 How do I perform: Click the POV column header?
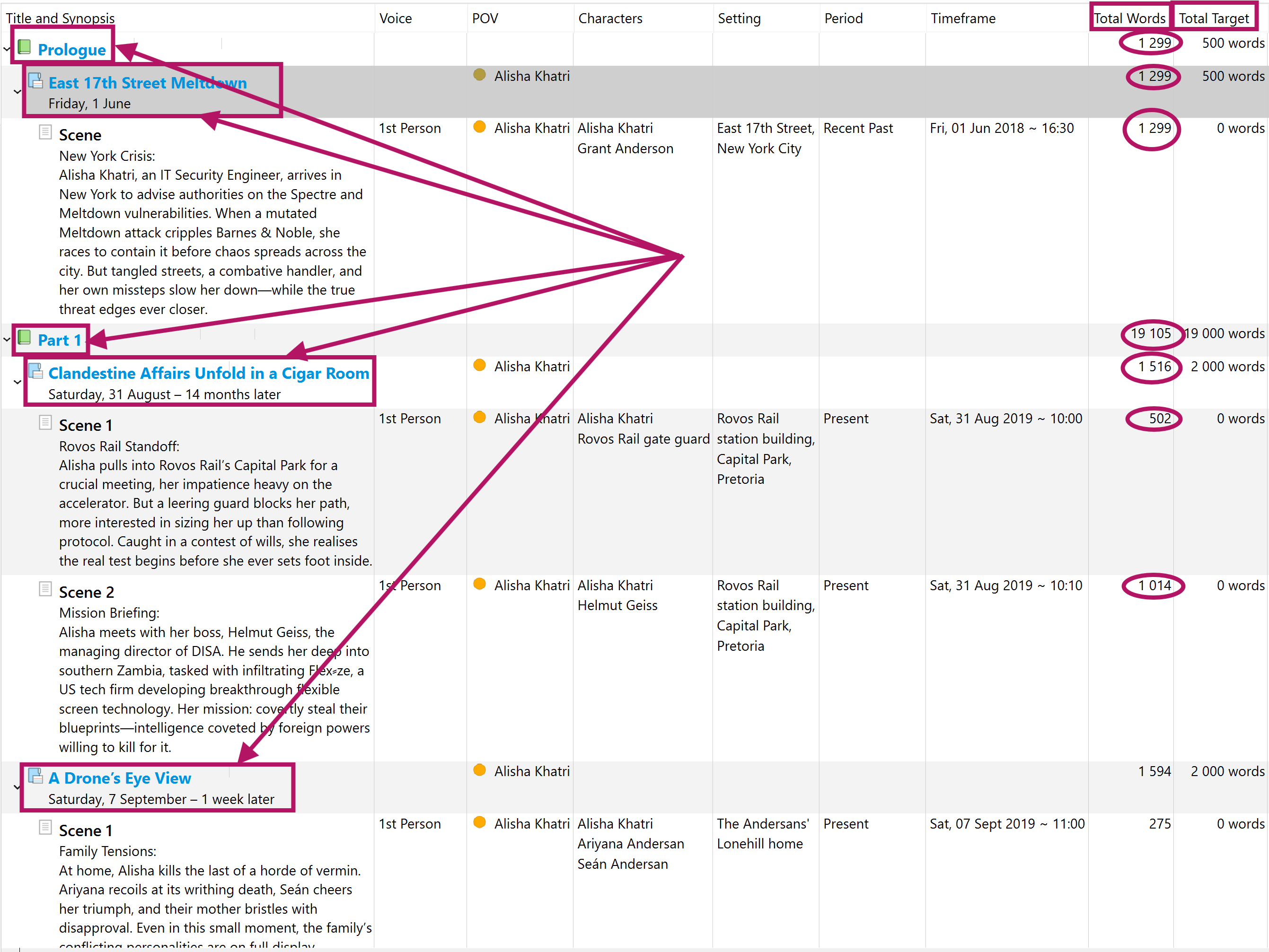coord(485,18)
